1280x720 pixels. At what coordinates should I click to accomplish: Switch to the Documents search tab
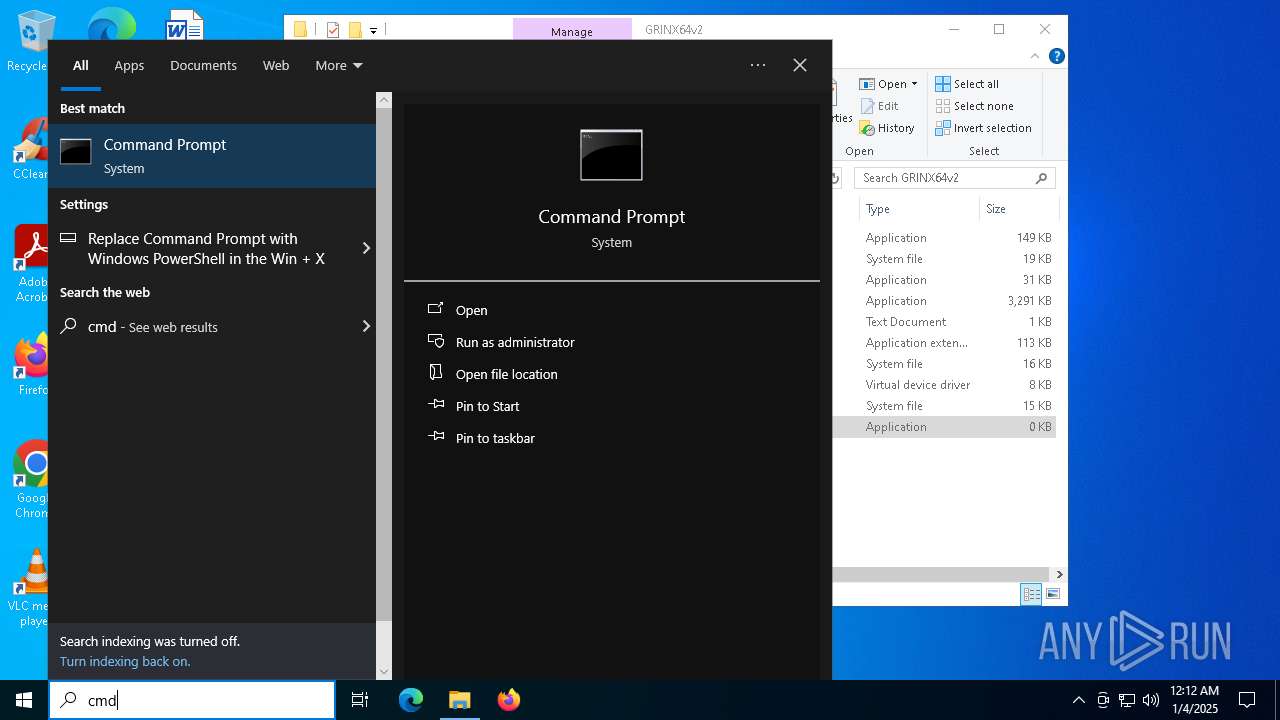point(203,65)
